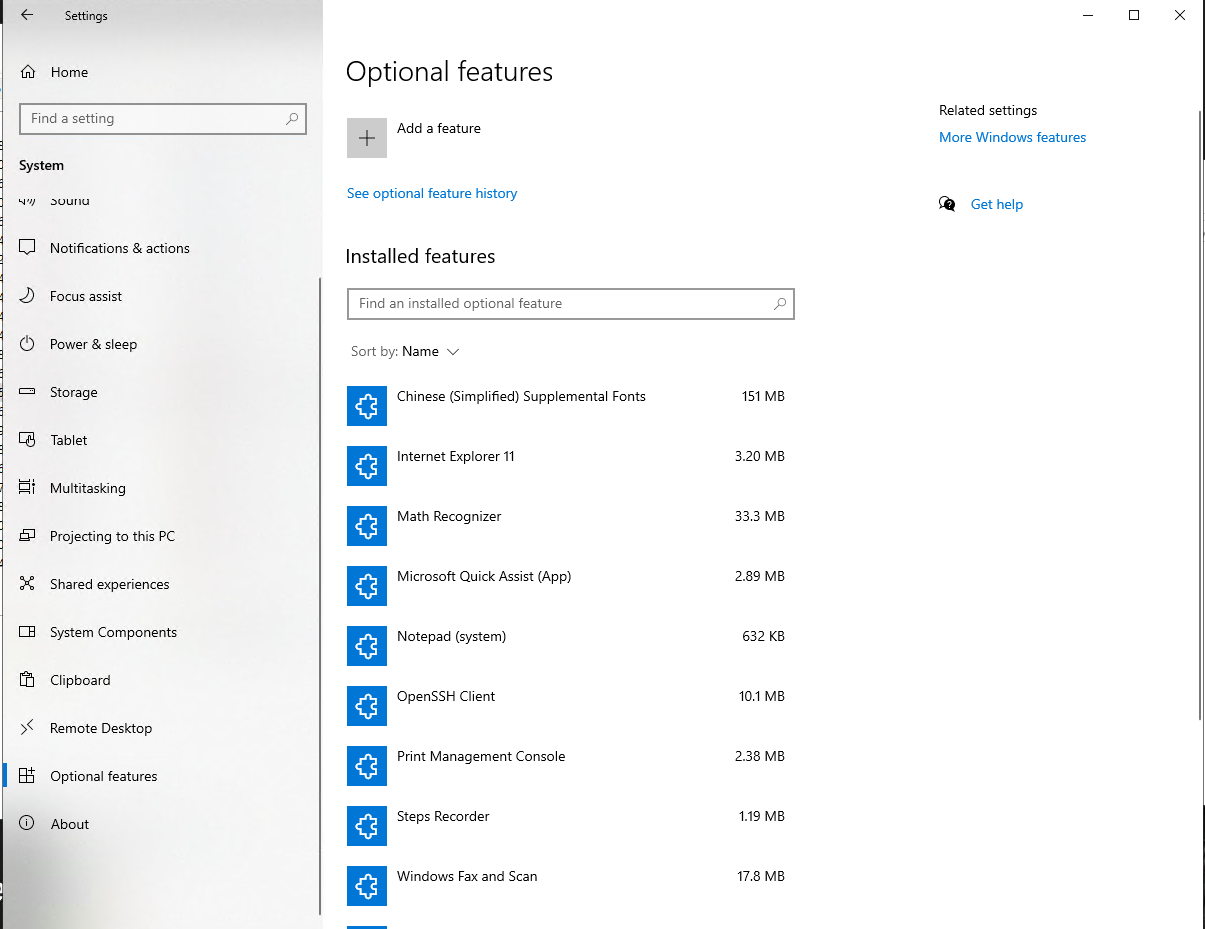The width and height of the screenshot is (1205, 929).
Task: Click the Internet Explorer 11 feature icon
Action: click(367, 466)
